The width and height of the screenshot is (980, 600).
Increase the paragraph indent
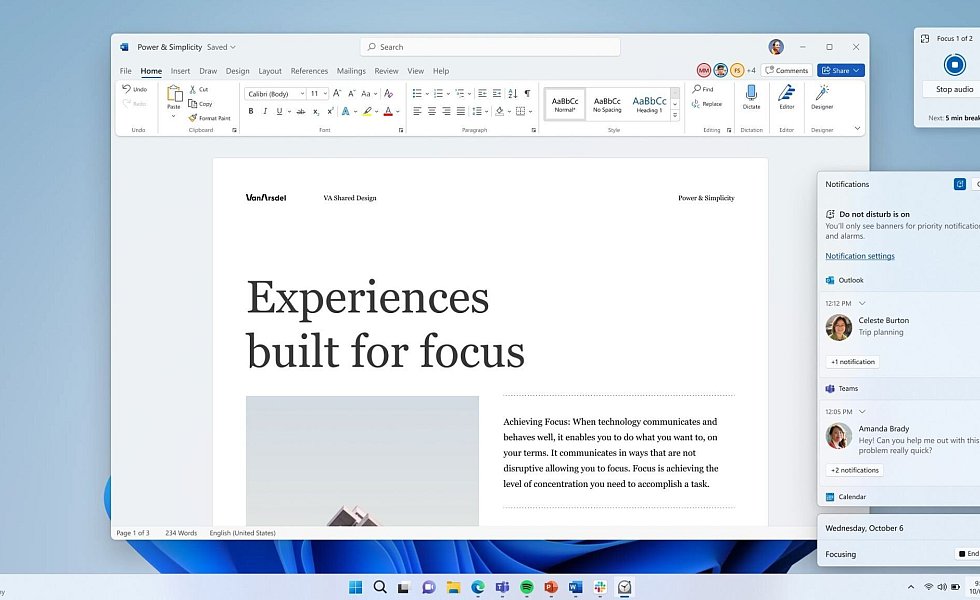pyautogui.click(x=497, y=93)
